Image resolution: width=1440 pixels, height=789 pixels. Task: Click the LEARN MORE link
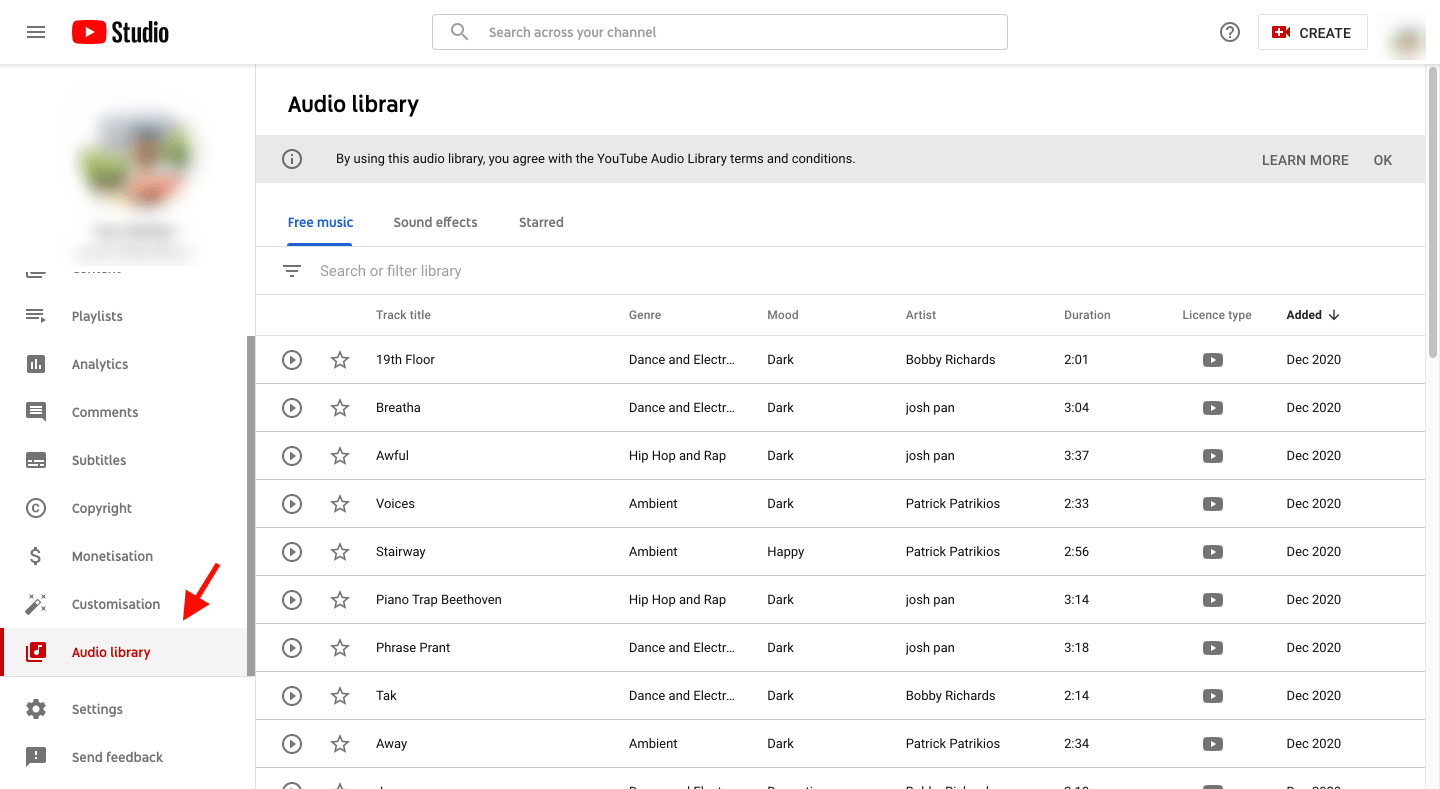pyautogui.click(x=1305, y=160)
